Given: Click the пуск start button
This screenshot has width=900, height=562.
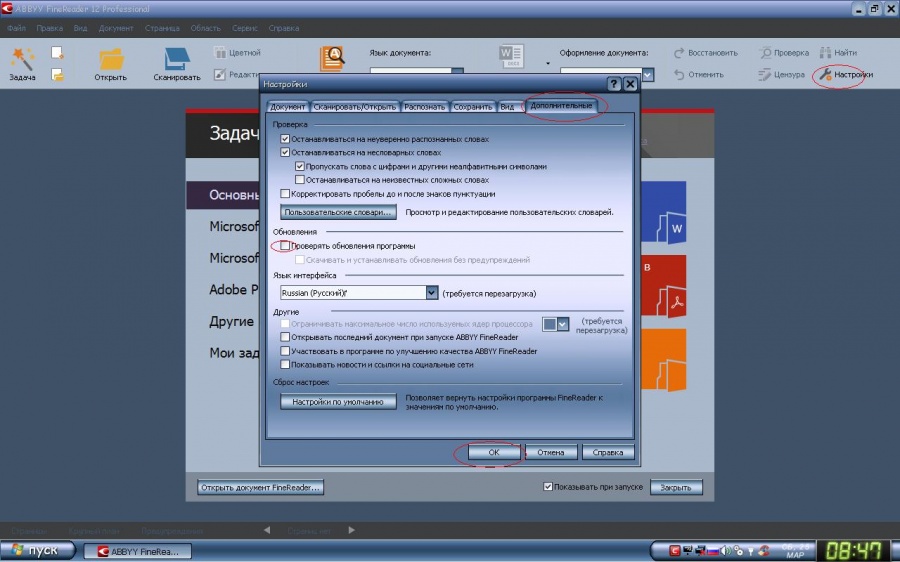Looking at the screenshot, I should click(37, 551).
